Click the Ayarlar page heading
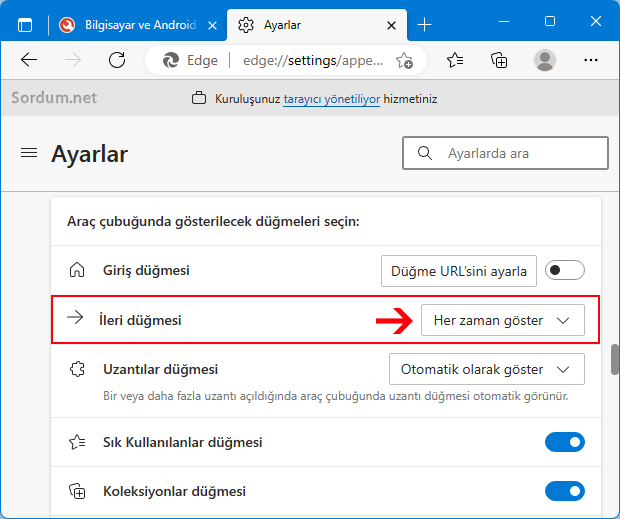The image size is (620, 519). [x=89, y=154]
